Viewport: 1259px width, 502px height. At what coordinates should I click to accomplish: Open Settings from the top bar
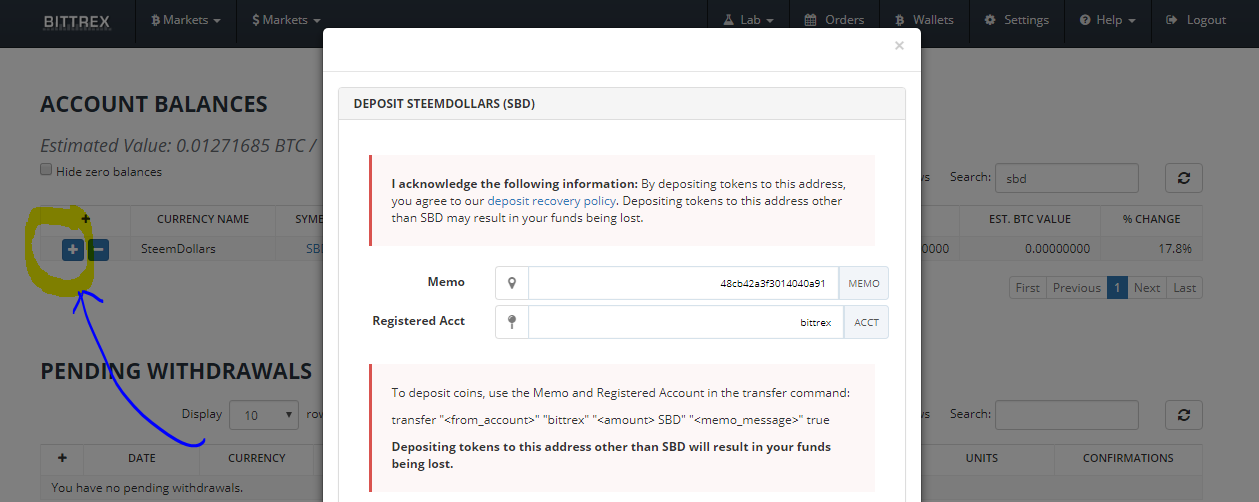tap(1016, 20)
